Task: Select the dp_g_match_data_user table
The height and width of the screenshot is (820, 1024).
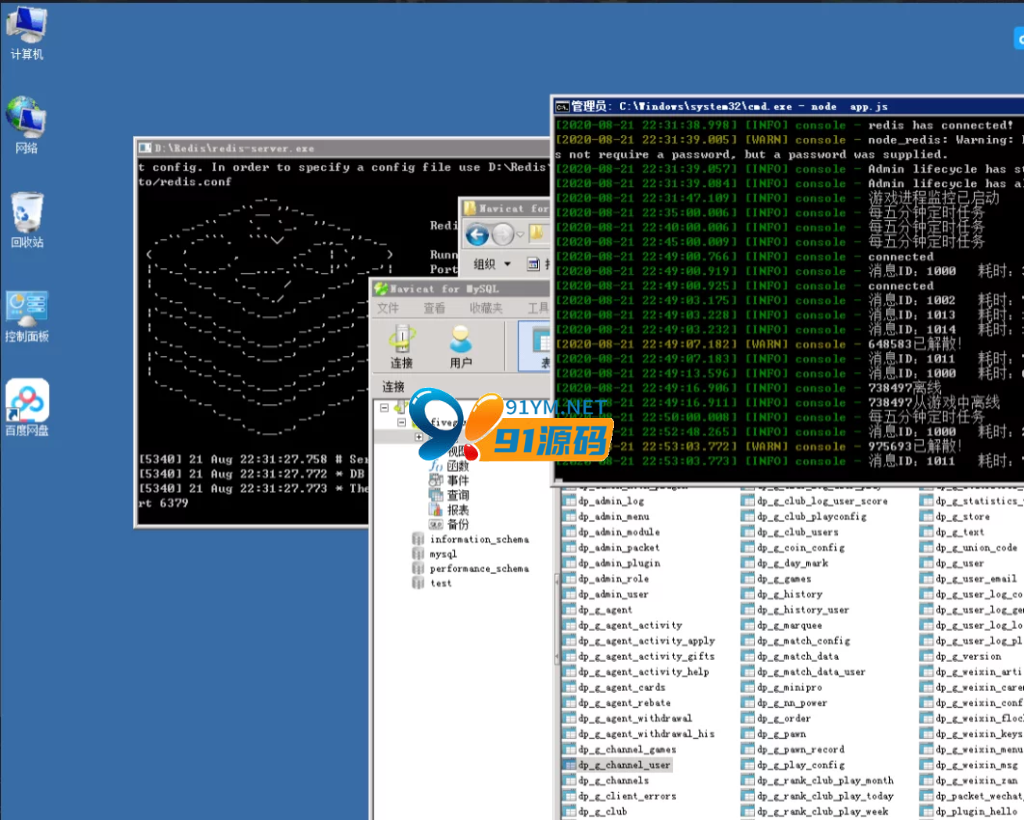Action: pyautogui.click(x=810, y=672)
